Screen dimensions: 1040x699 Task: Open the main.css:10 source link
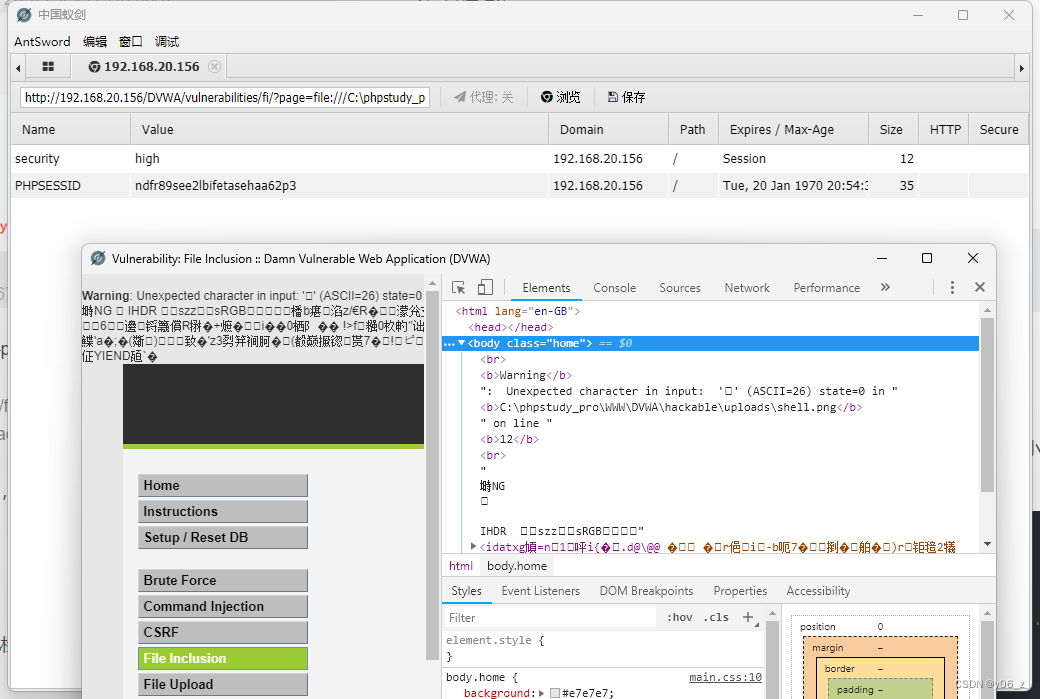click(x=725, y=677)
